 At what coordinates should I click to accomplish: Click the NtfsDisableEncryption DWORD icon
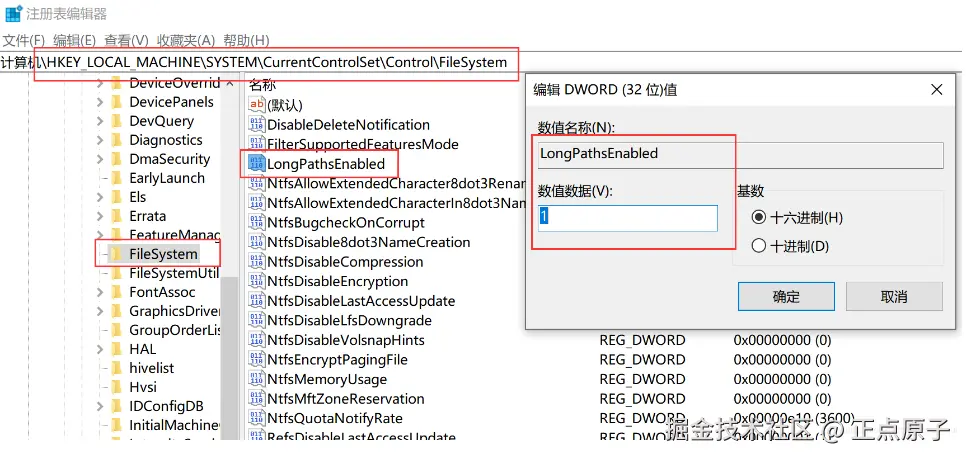click(256, 282)
